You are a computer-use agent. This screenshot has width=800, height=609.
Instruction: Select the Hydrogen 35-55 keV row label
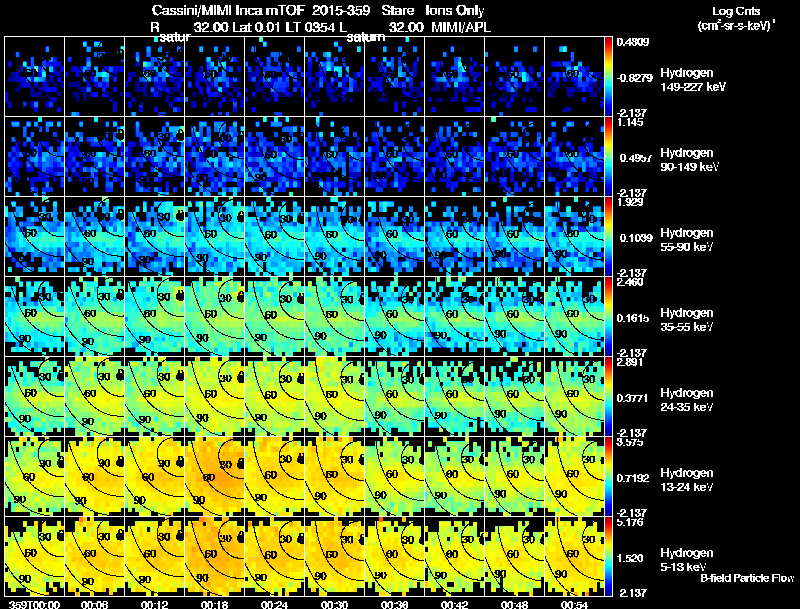point(687,320)
